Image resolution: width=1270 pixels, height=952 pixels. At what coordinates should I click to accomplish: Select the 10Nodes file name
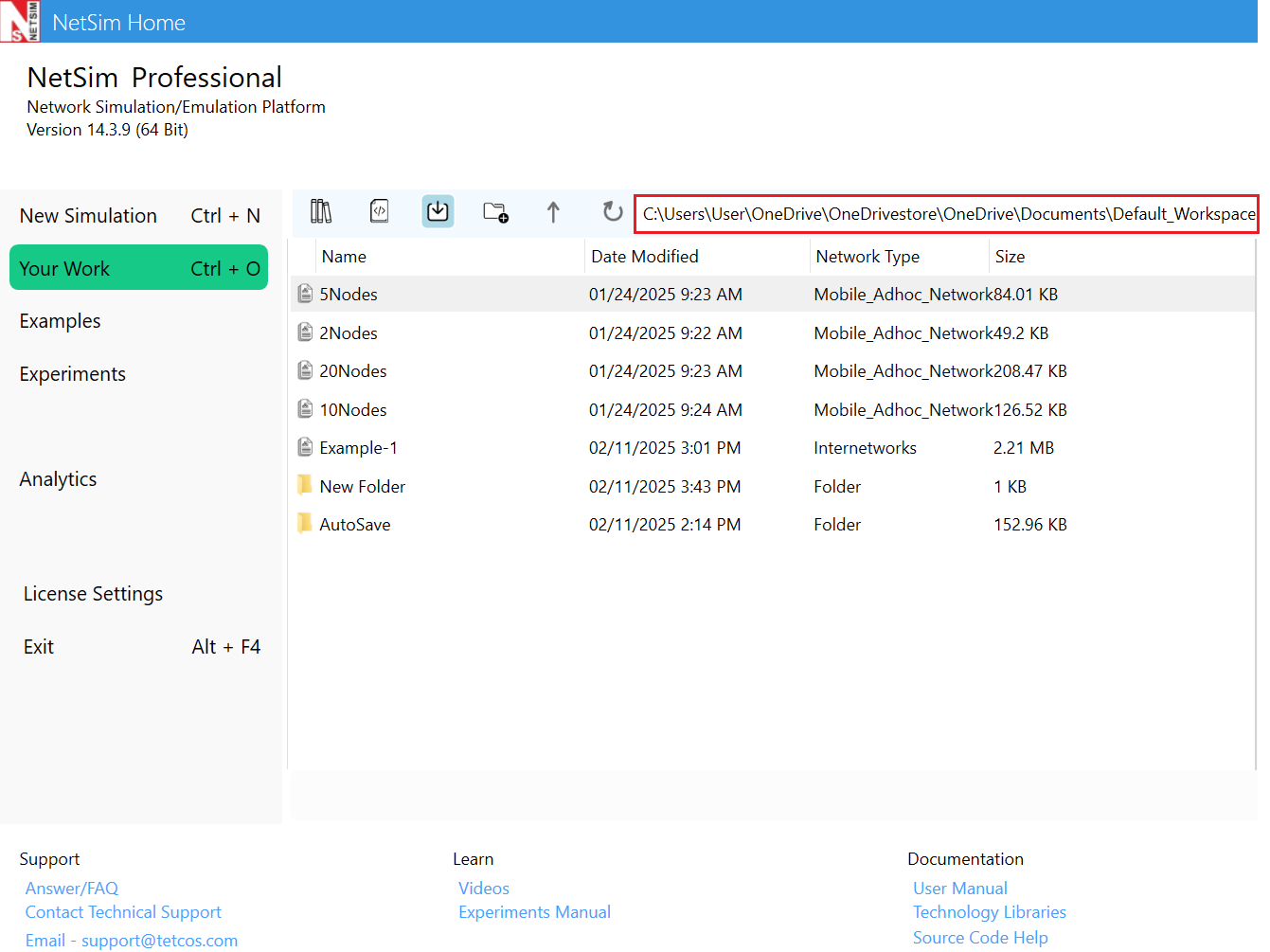[x=353, y=410]
